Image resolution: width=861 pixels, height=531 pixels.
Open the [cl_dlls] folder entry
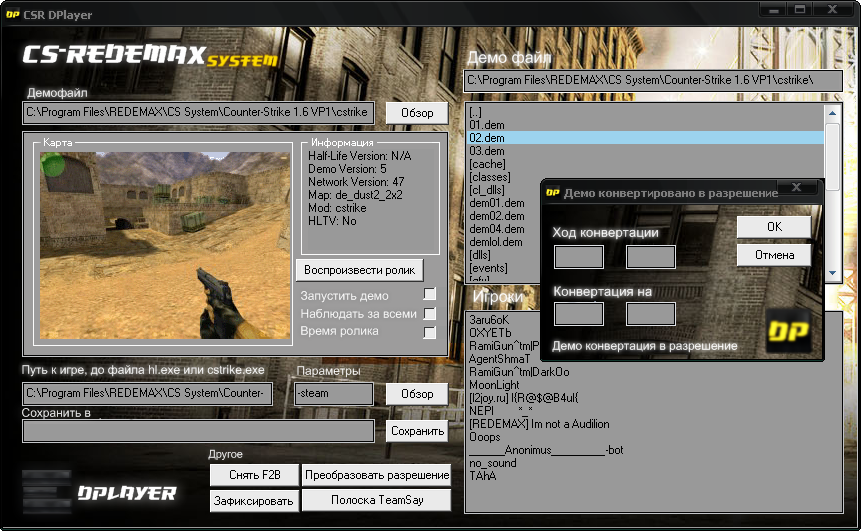(x=487, y=190)
